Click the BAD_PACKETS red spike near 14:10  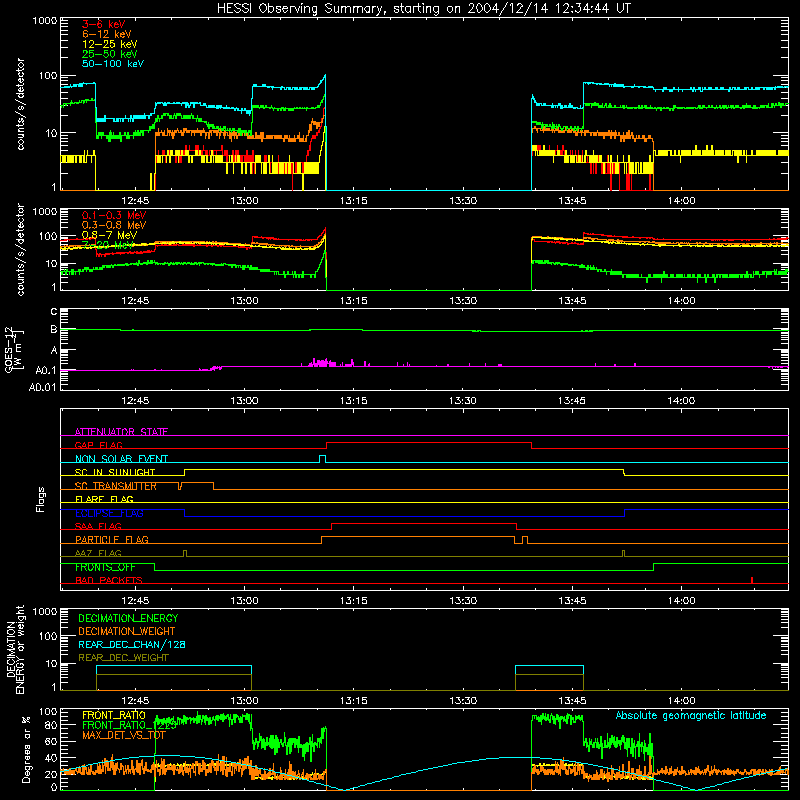click(752, 580)
